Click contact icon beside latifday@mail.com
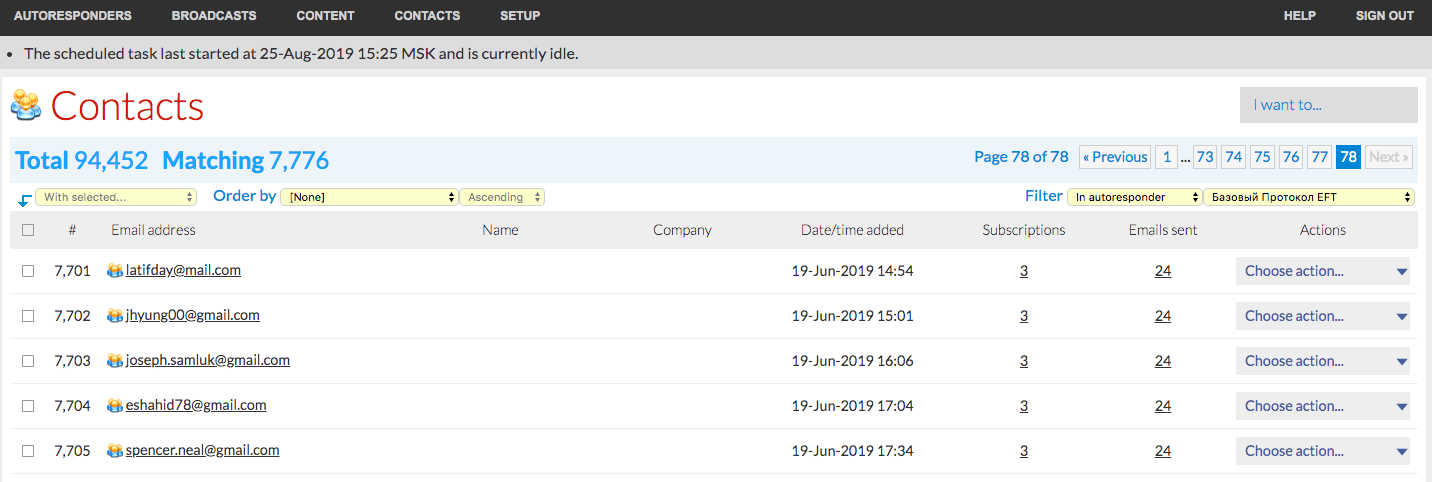This screenshot has width=1432, height=482. coord(115,271)
